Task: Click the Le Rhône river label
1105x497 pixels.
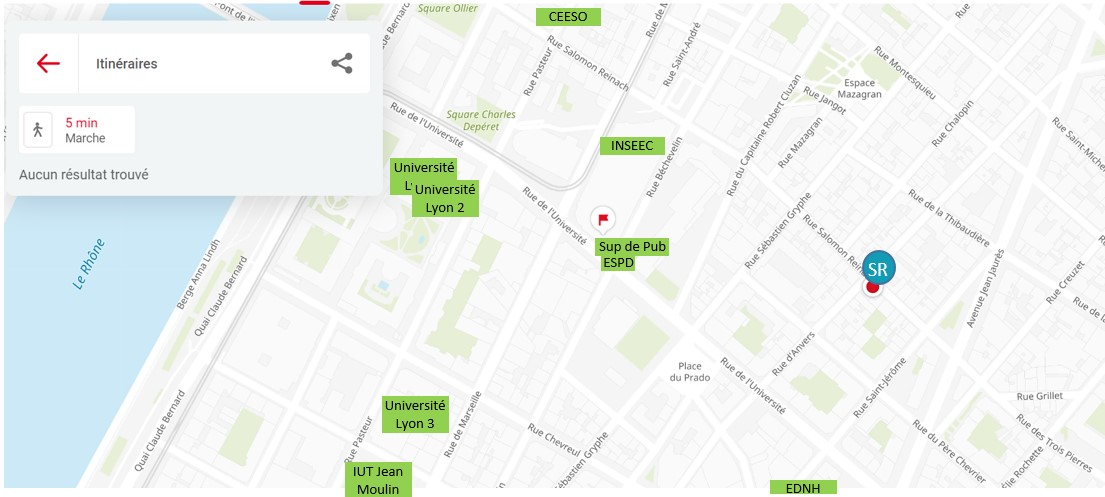Action: [x=89, y=264]
